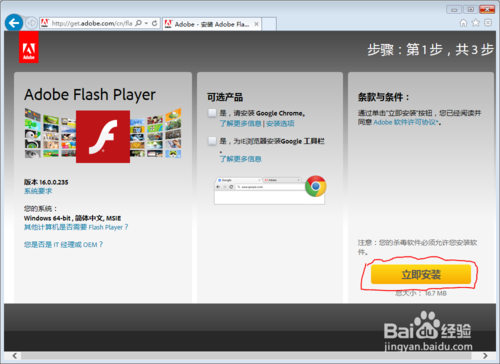Click the version text 版本 16.0.0.235
The image size is (500, 364).
pos(46,182)
